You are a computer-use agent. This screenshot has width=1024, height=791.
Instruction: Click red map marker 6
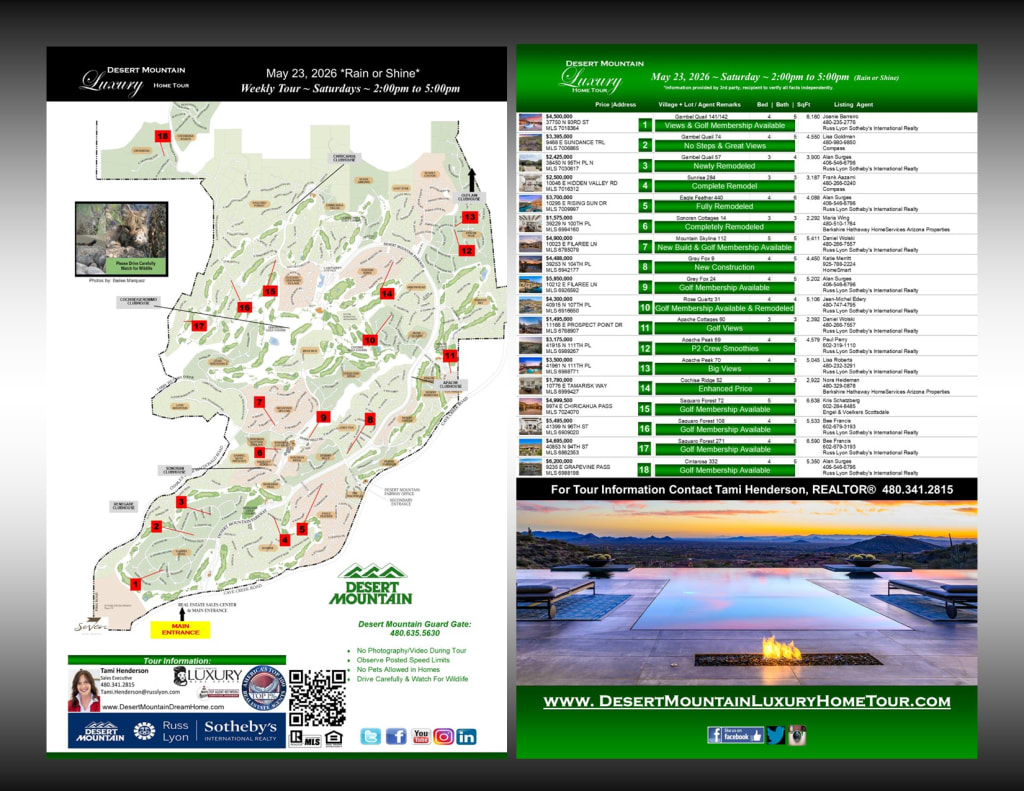(x=259, y=452)
